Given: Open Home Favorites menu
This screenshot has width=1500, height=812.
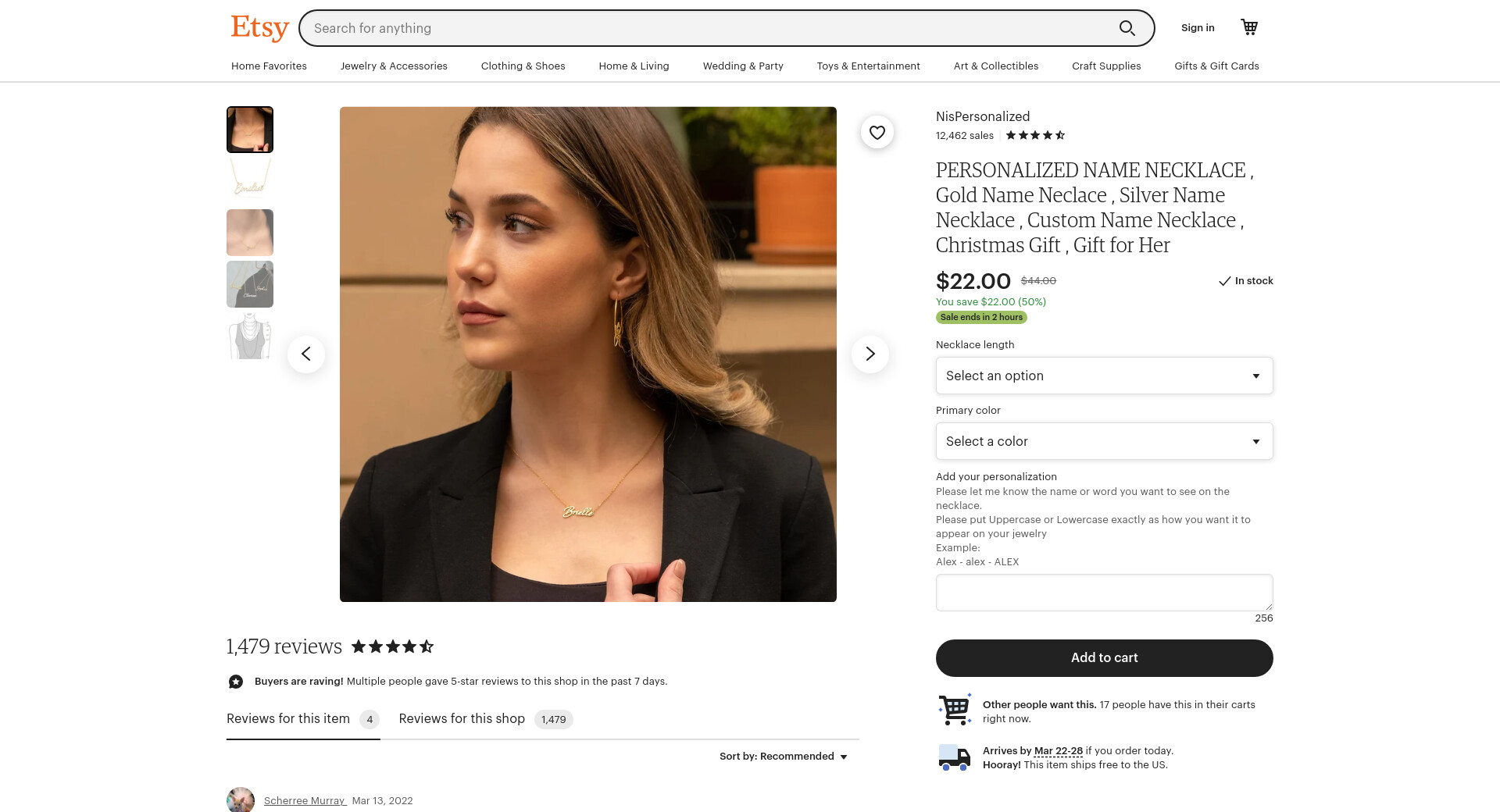Looking at the screenshot, I should 269,66.
